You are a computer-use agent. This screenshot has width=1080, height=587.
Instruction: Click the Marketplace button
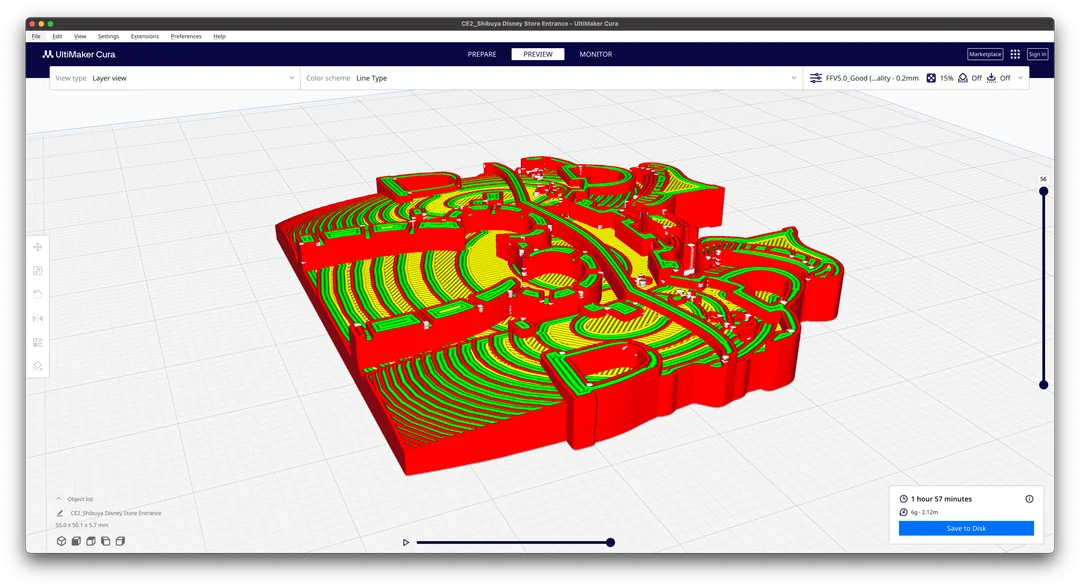pos(985,54)
